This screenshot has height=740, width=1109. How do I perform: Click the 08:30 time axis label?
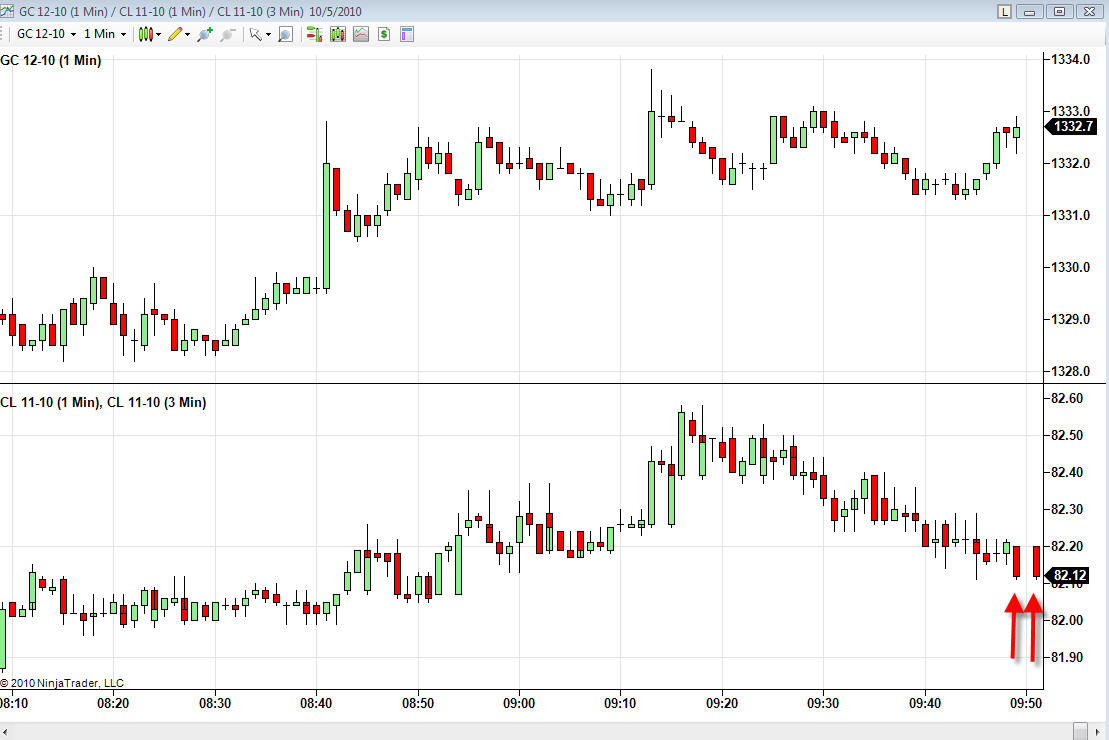pos(215,704)
